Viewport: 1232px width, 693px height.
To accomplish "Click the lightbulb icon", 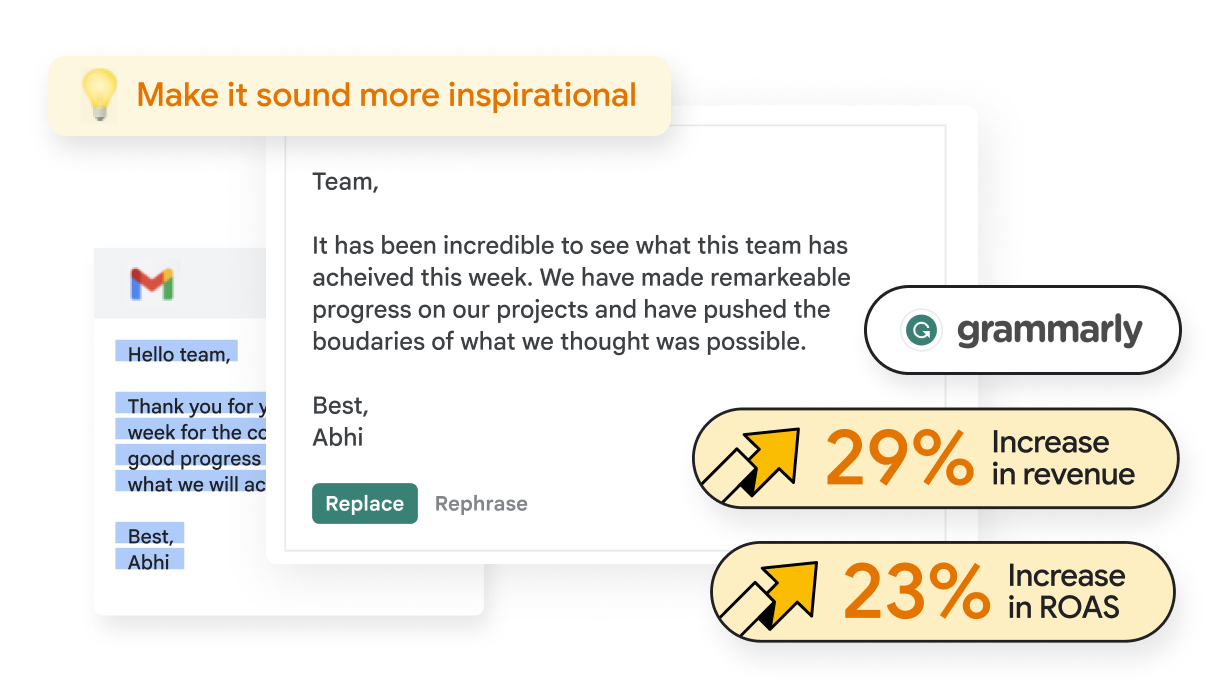I will point(99,96).
